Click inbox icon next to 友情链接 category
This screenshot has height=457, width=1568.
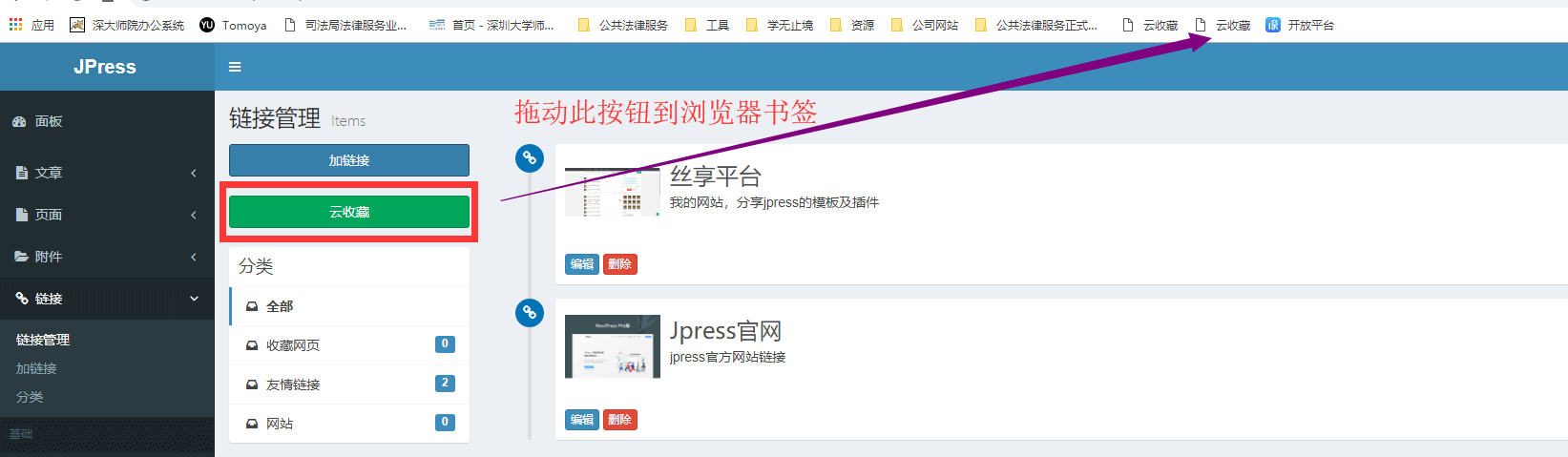pos(252,384)
